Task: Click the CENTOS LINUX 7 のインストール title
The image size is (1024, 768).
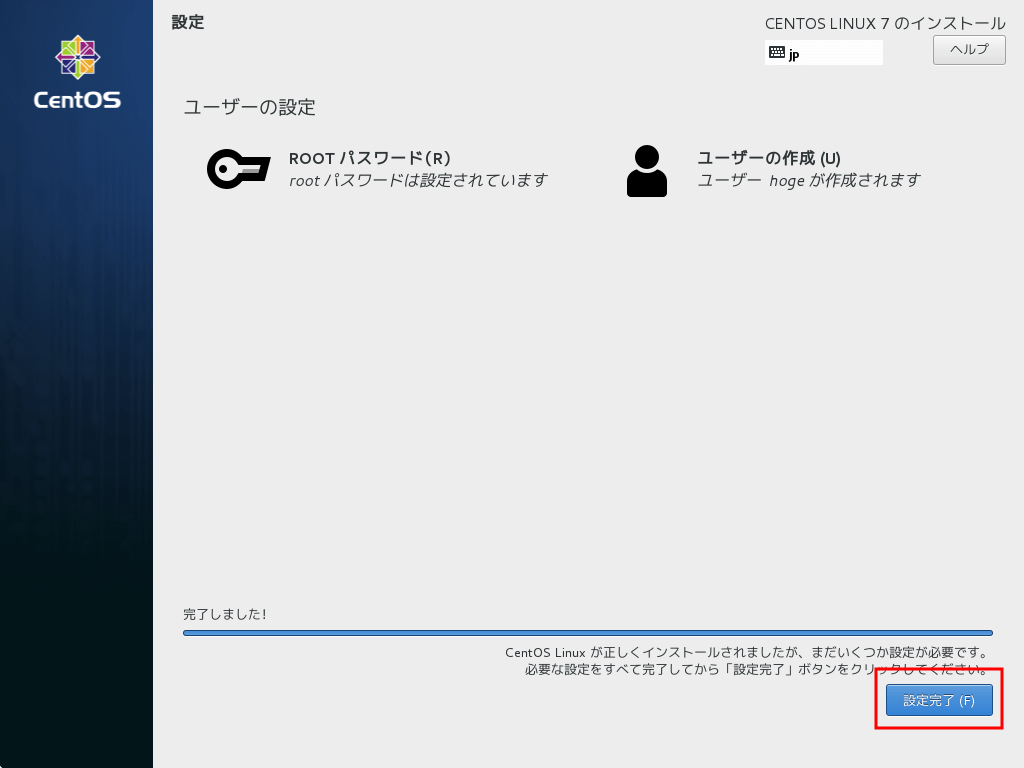Action: click(885, 24)
